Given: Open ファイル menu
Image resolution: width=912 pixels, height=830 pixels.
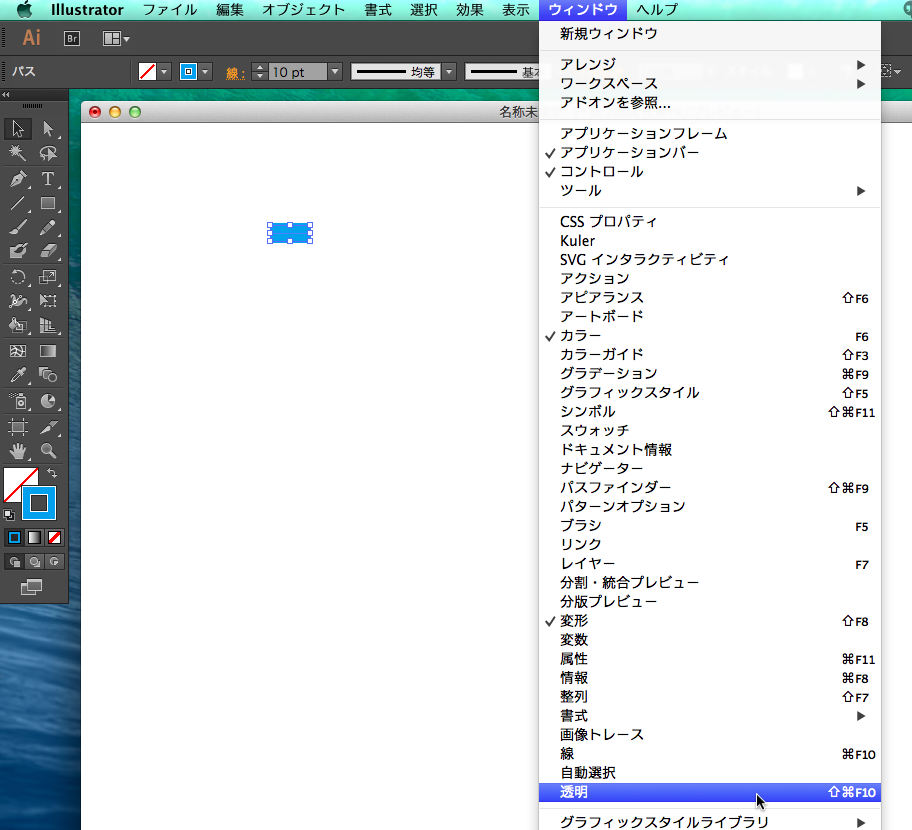Looking at the screenshot, I should tap(170, 10).
